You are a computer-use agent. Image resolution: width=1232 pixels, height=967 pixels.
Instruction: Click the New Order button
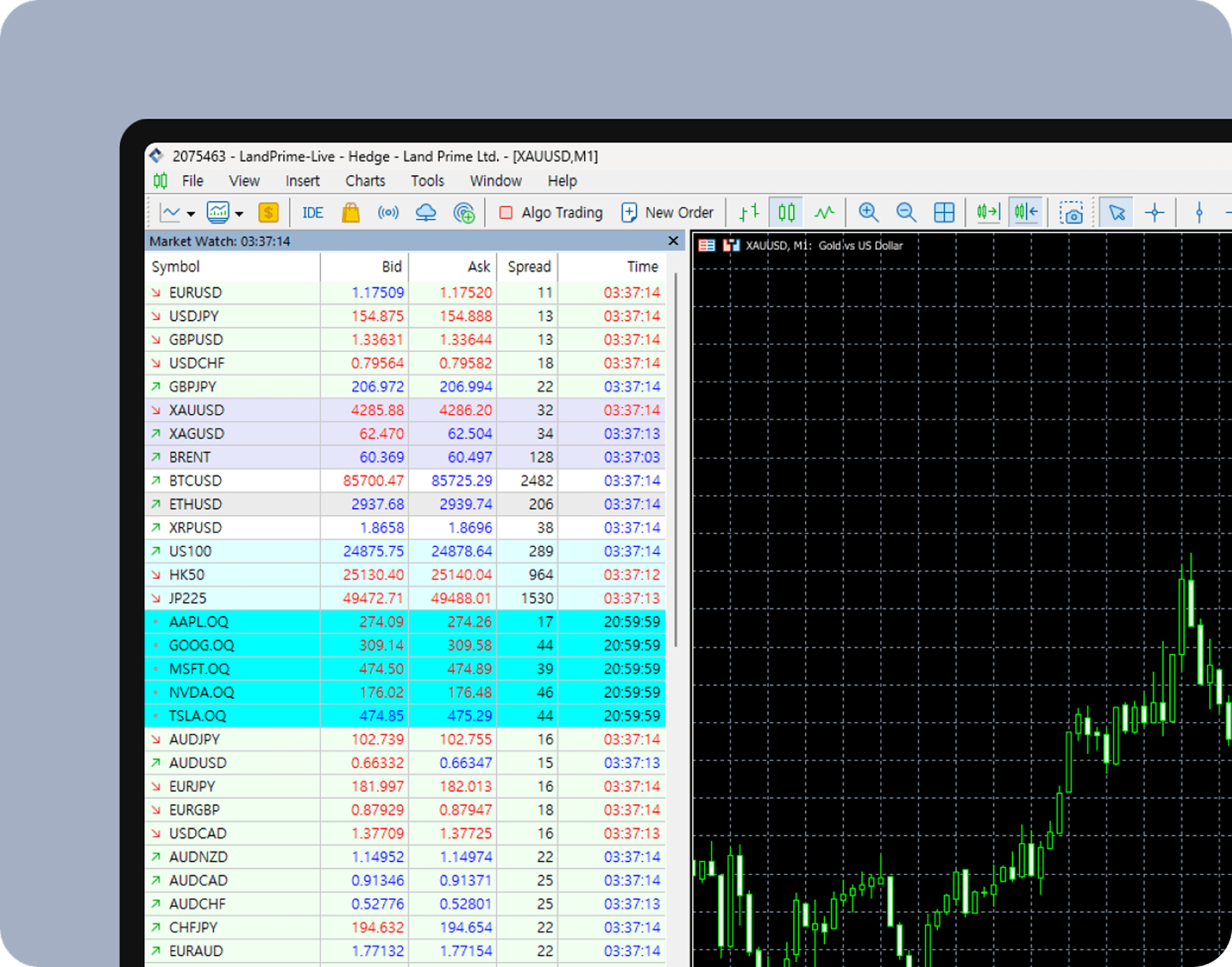tap(667, 213)
